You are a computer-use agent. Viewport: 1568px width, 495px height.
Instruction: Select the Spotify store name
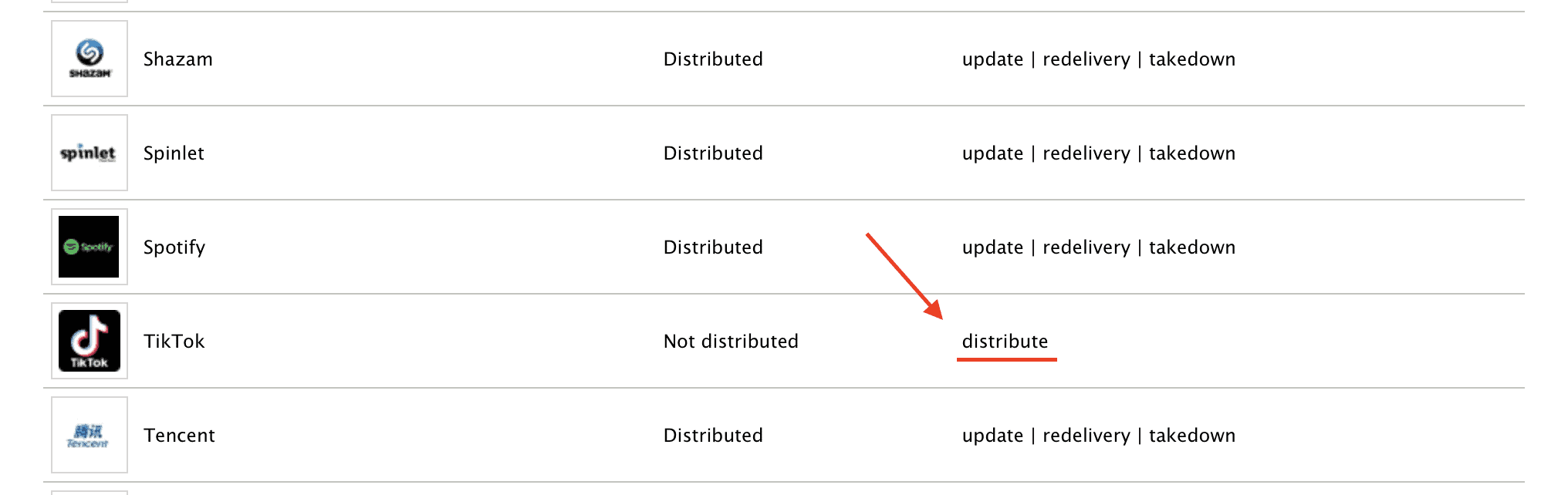(x=174, y=247)
